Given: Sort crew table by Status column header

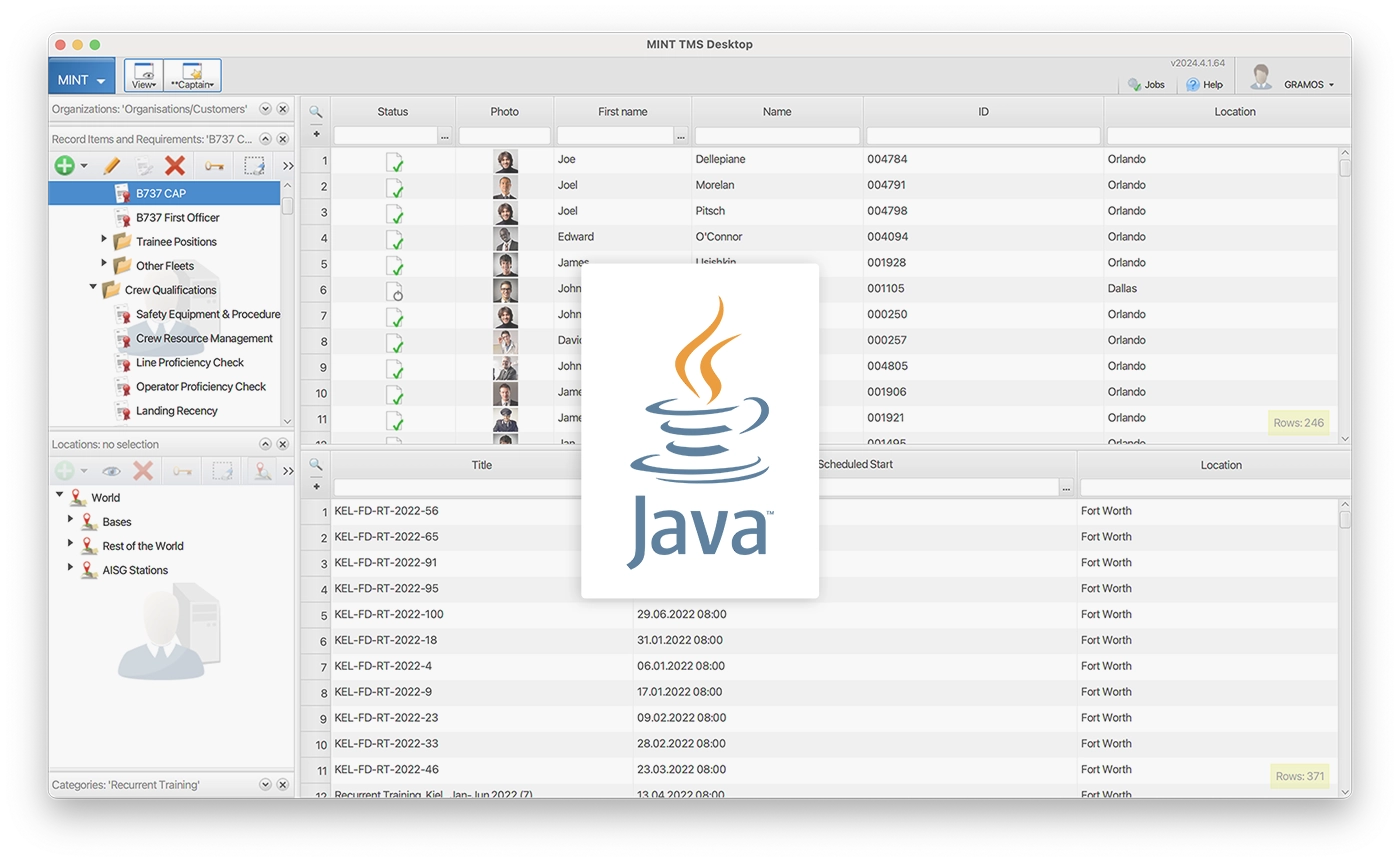Looking at the screenshot, I should 393,112.
